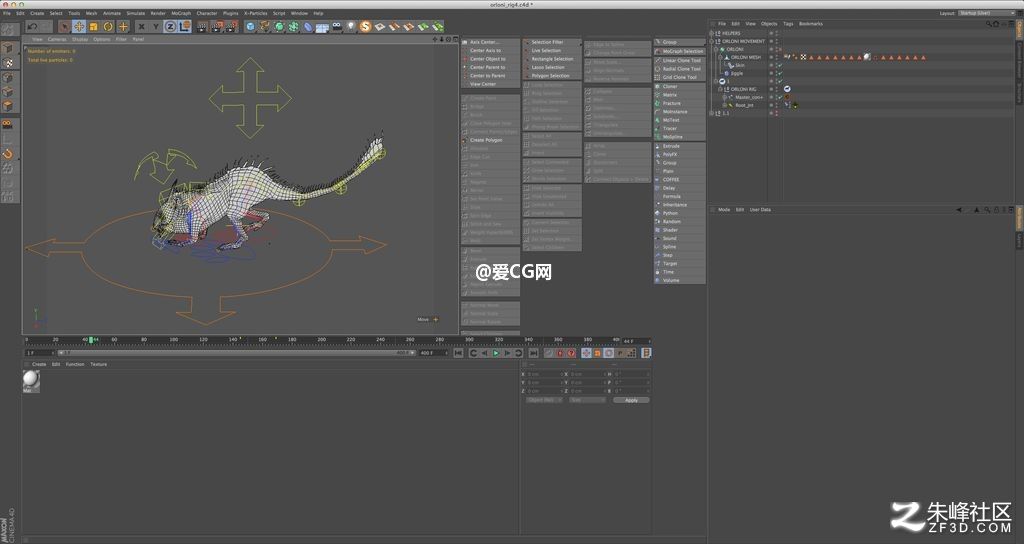This screenshot has height=544, width=1024.
Task: Click Apply in coordinates panel
Action: click(631, 400)
